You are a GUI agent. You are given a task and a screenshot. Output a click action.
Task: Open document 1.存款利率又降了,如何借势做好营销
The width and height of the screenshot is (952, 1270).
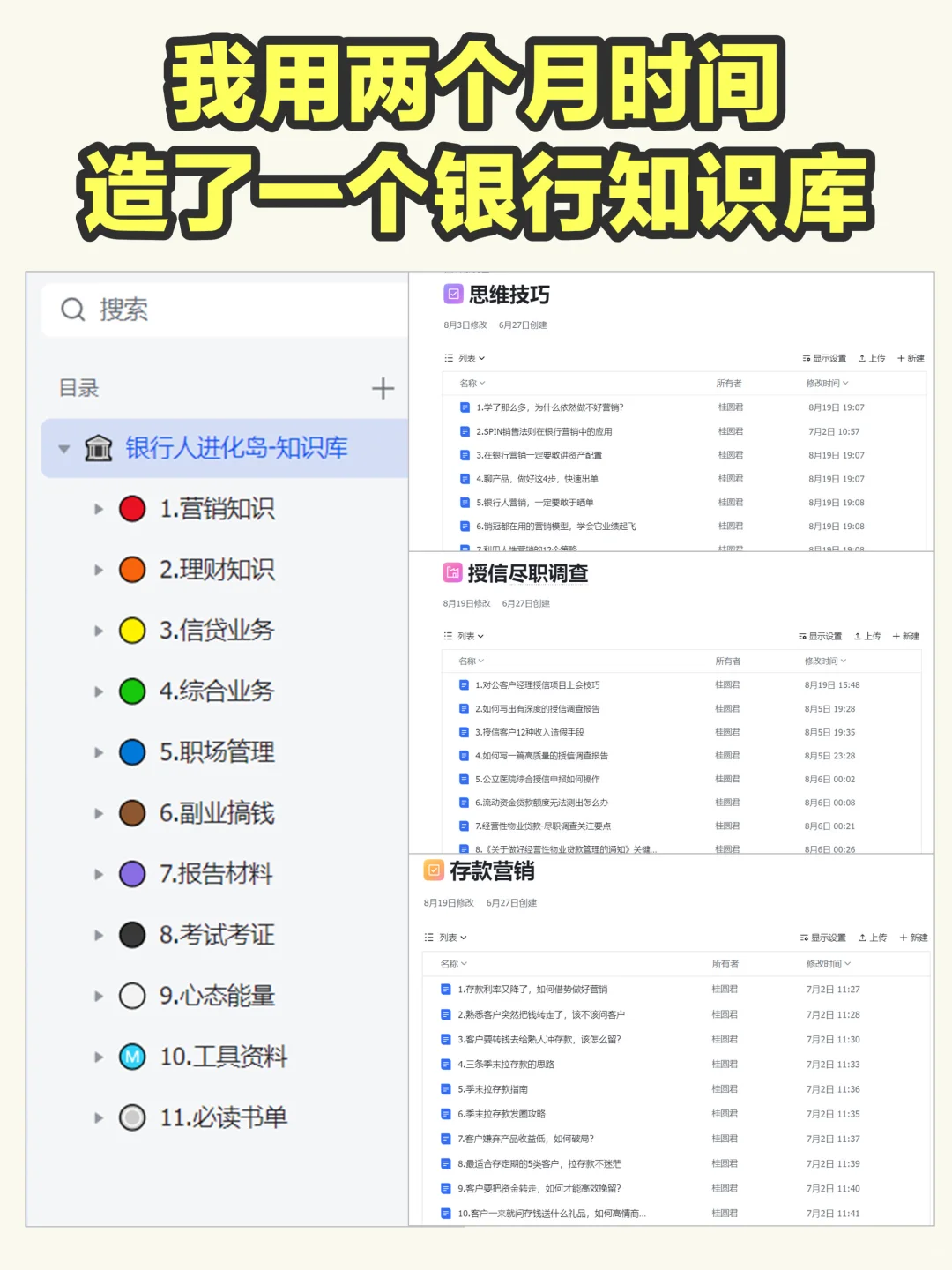pos(532,990)
